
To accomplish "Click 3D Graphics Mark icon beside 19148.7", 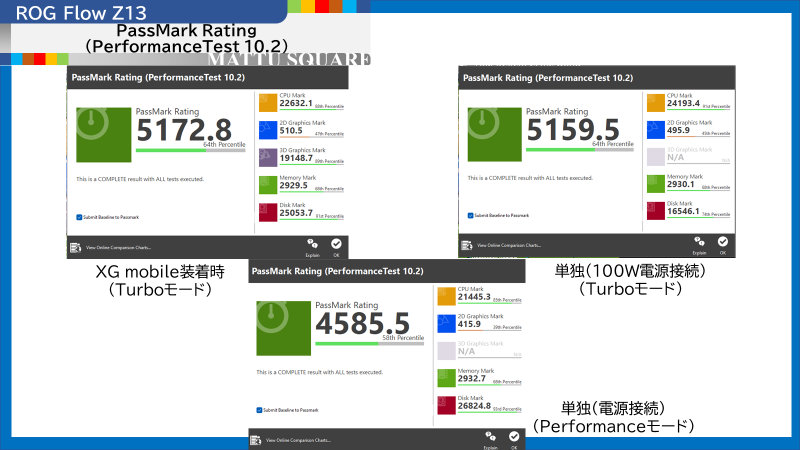I will click(268, 158).
